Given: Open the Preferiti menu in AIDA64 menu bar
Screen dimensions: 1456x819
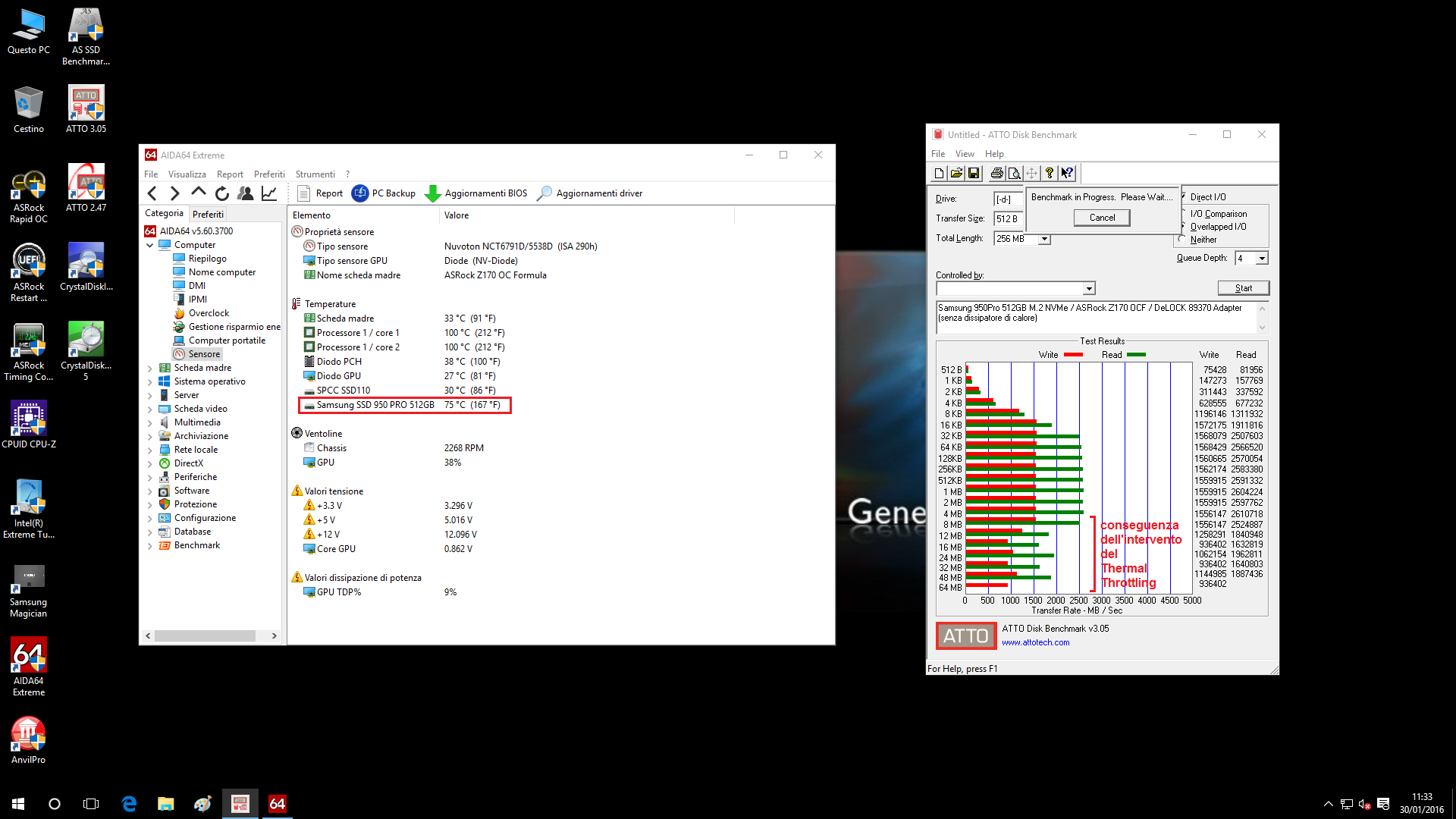Looking at the screenshot, I should tap(269, 174).
